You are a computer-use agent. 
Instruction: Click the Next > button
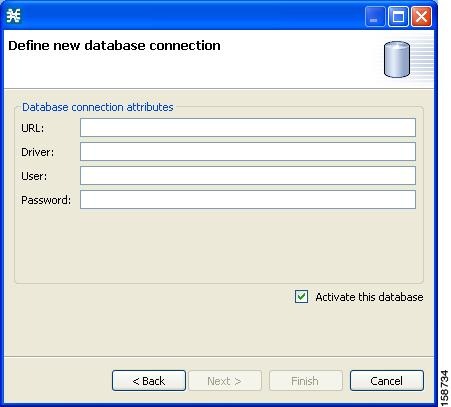coord(225,381)
